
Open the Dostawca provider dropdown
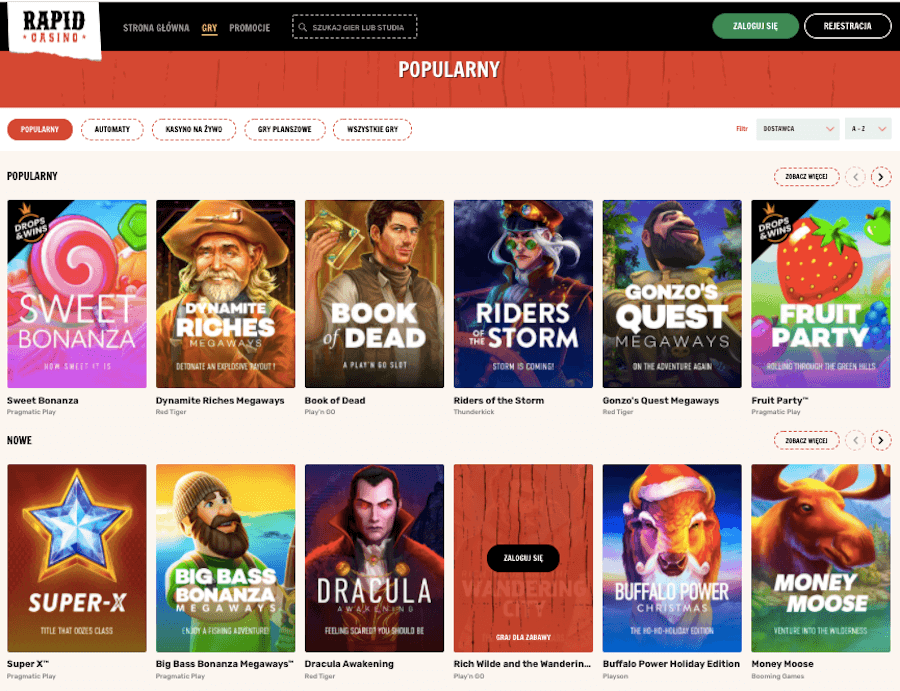coord(797,129)
